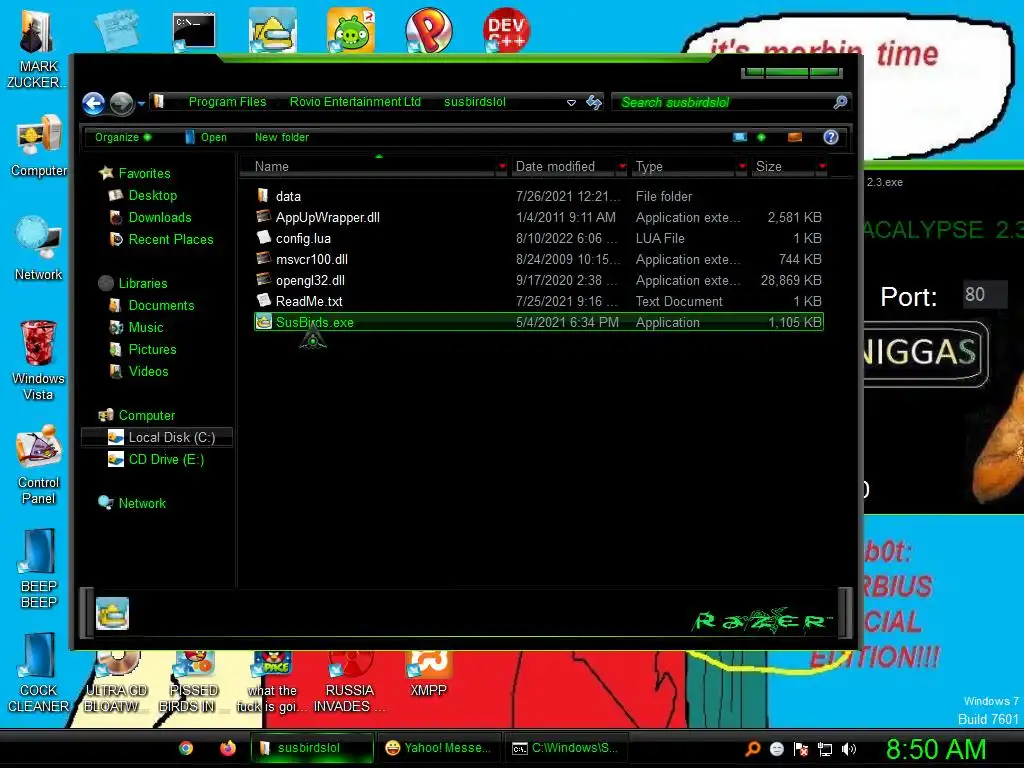The image size is (1024, 768).
Task: Click the Port field showing 80
Action: point(984,295)
